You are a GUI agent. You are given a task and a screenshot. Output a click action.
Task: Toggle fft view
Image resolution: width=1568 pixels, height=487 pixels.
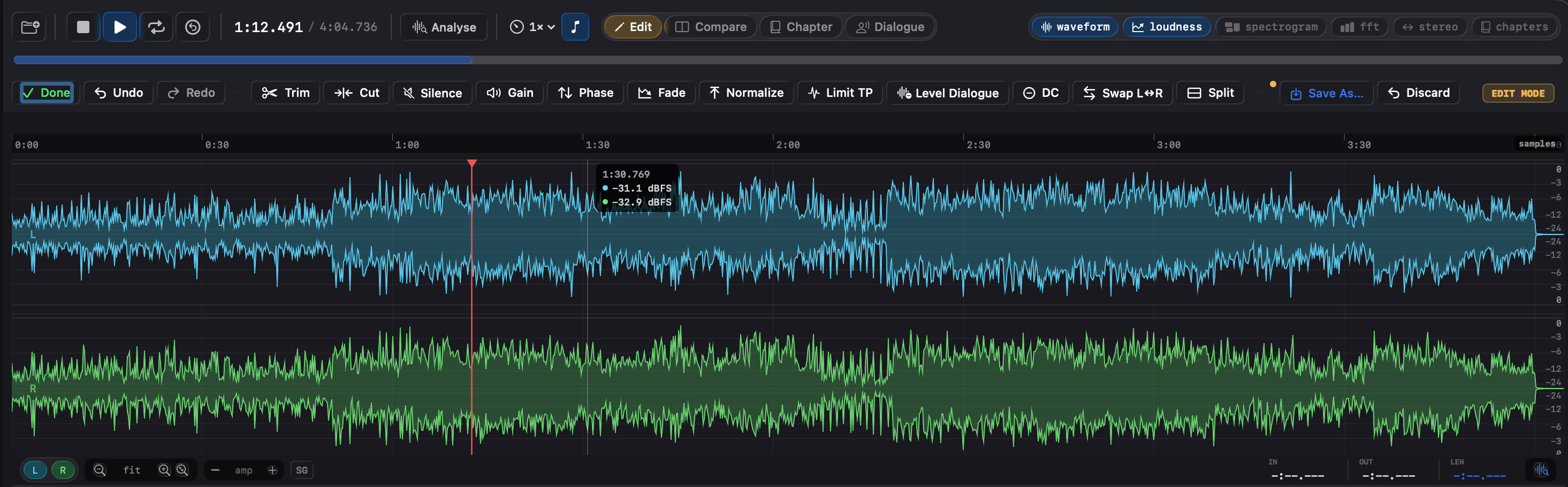(x=1360, y=27)
